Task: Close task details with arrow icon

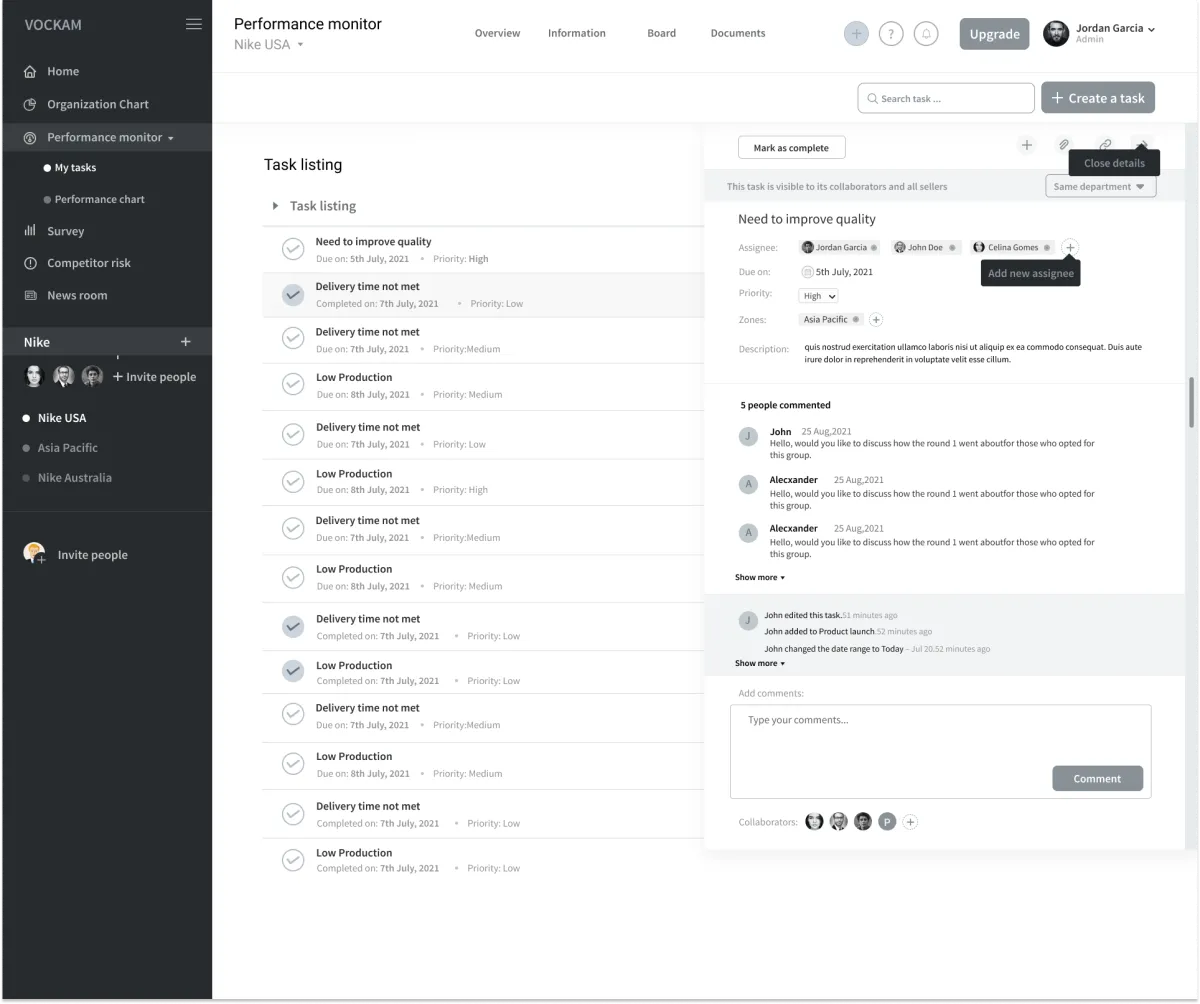Action: point(1141,144)
